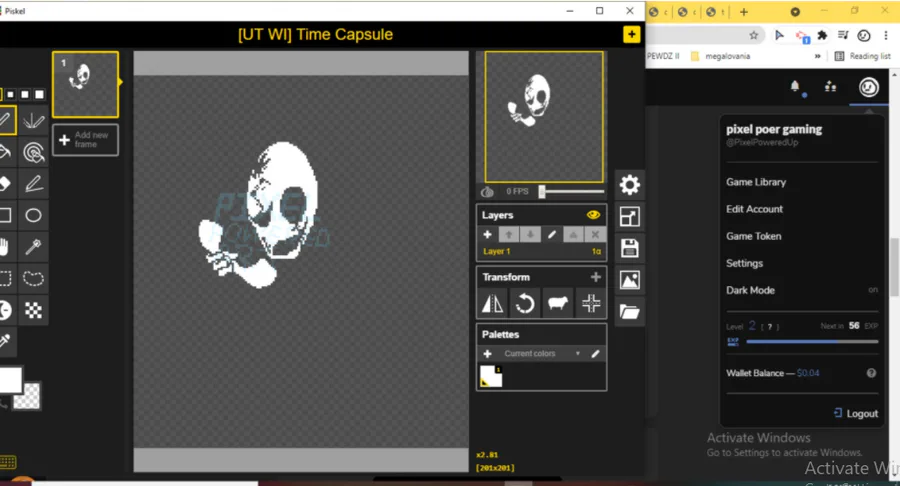Click the primary white color swatch
900x486 pixels.
click(x=11, y=380)
